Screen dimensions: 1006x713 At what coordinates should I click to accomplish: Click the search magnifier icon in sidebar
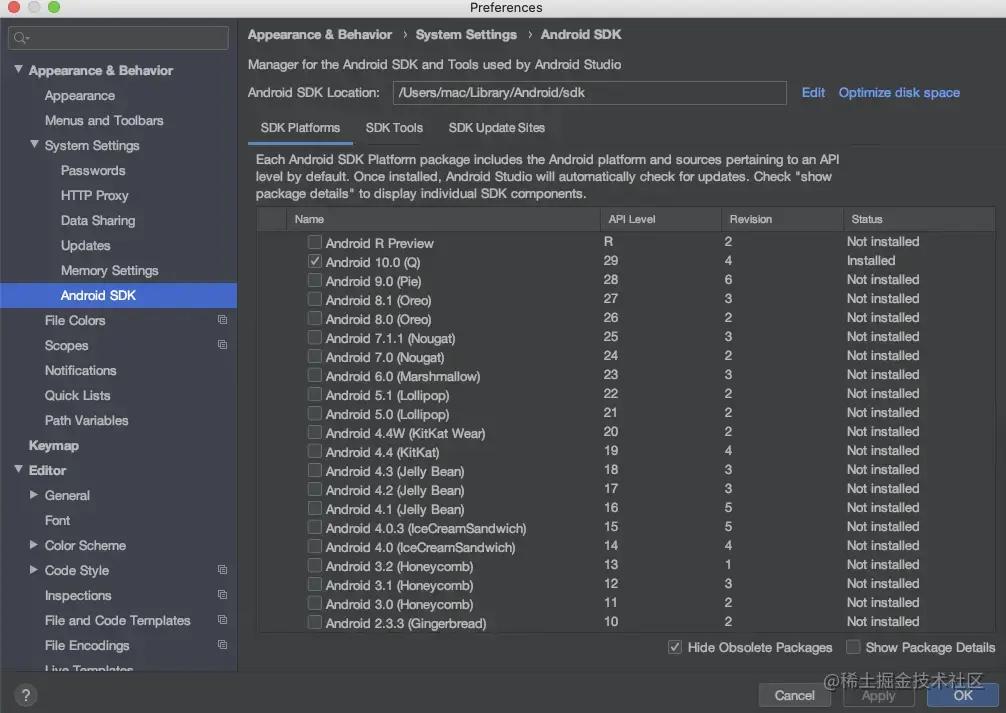pyautogui.click(x=21, y=38)
